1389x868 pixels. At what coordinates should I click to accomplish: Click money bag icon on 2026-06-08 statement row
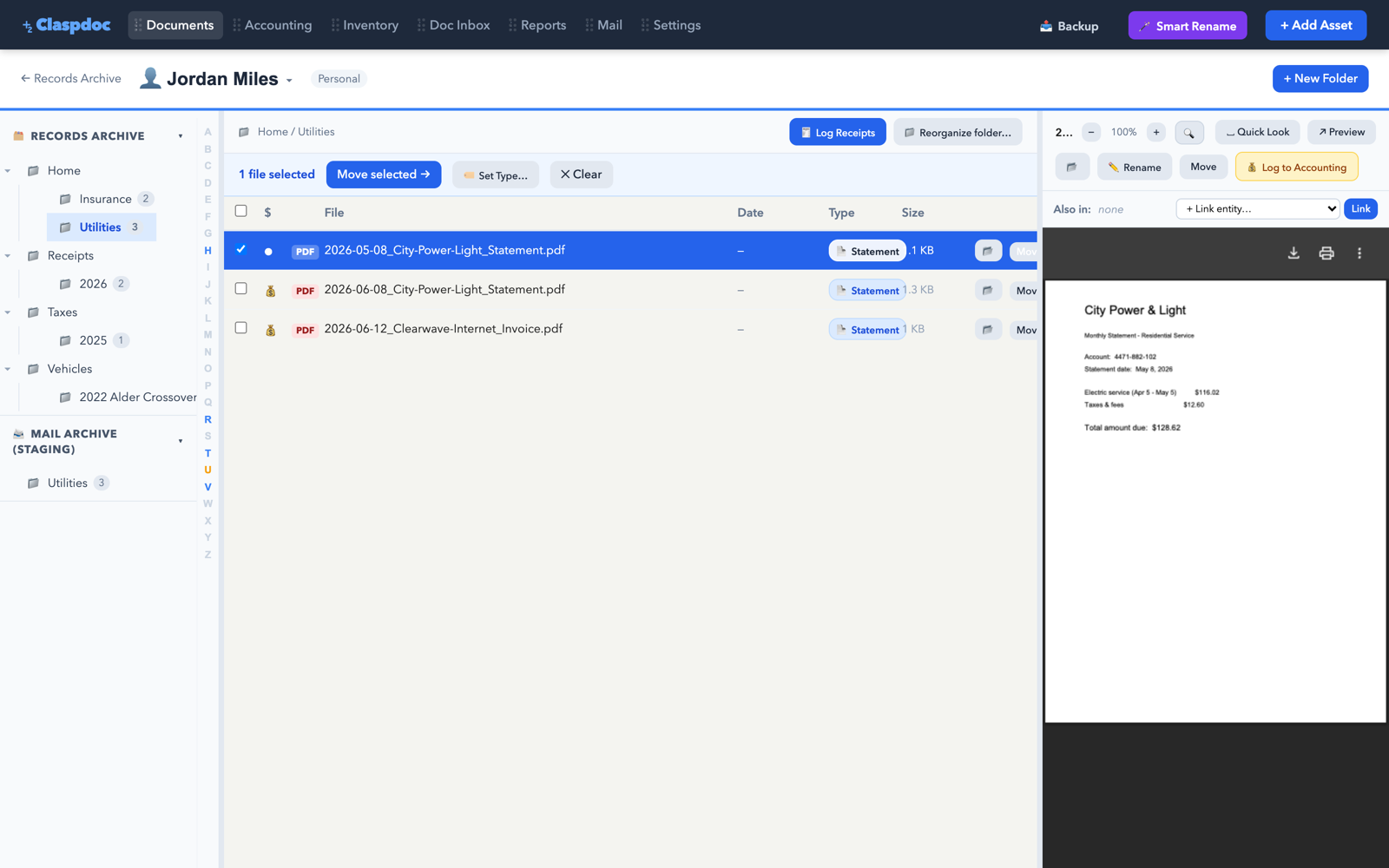click(270, 291)
